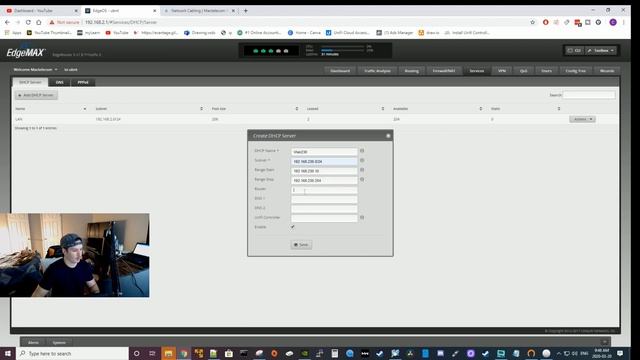Screen dimensions: 640x360
Task: Close the Create DHCP Server dialog
Action: point(388,136)
